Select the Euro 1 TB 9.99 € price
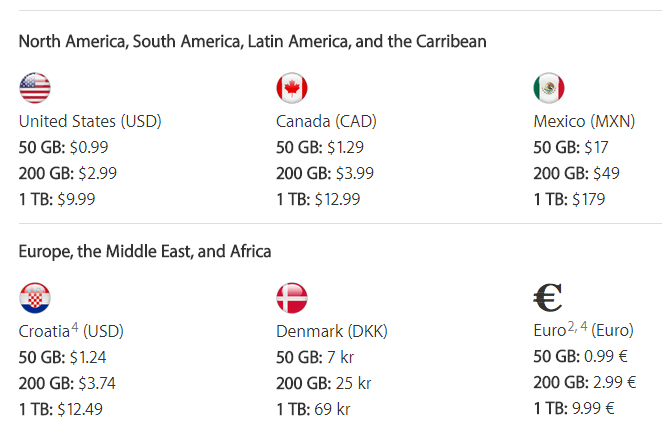Viewport: 662px width, 444px height. pyautogui.click(x=574, y=408)
